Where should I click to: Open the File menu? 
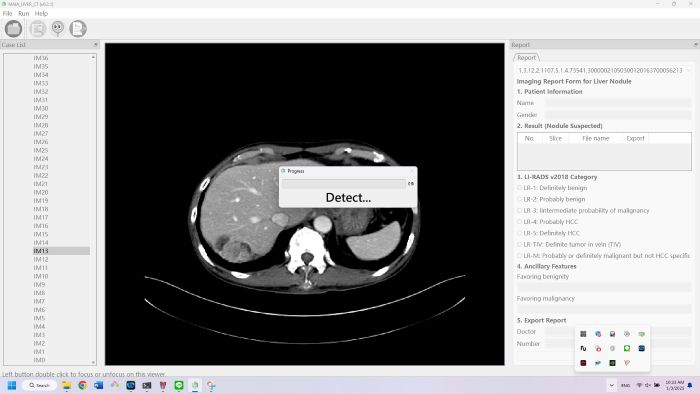[x=8, y=13]
